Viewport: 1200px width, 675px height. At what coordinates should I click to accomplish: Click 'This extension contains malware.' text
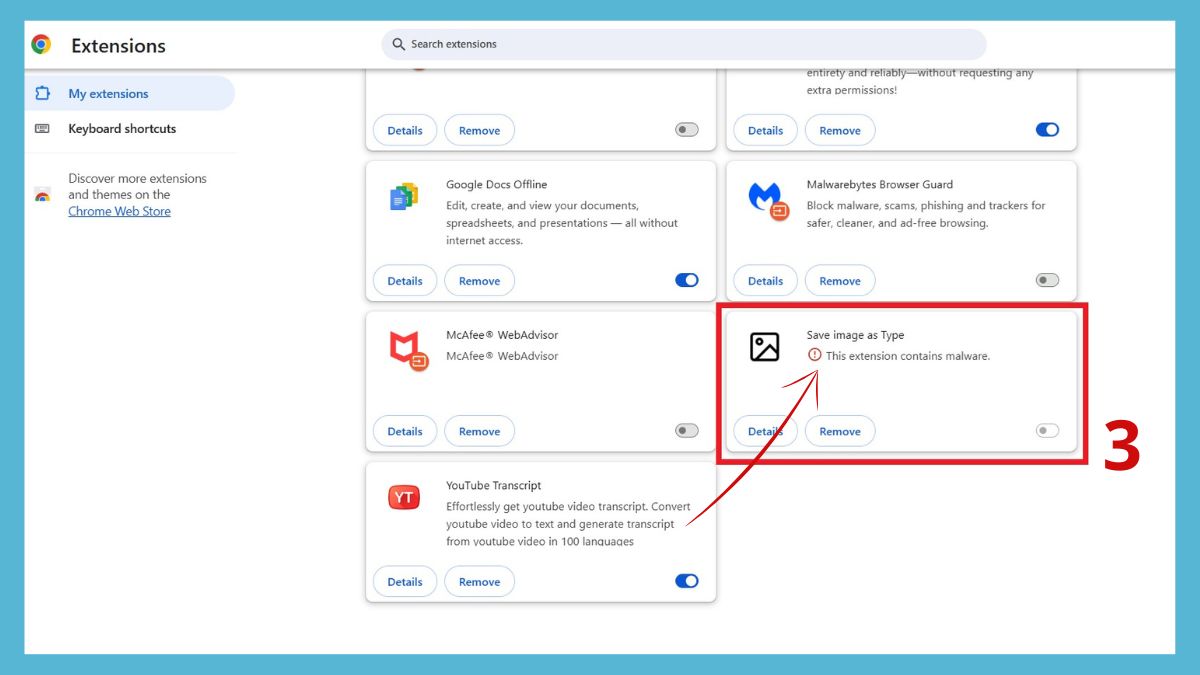(908, 356)
